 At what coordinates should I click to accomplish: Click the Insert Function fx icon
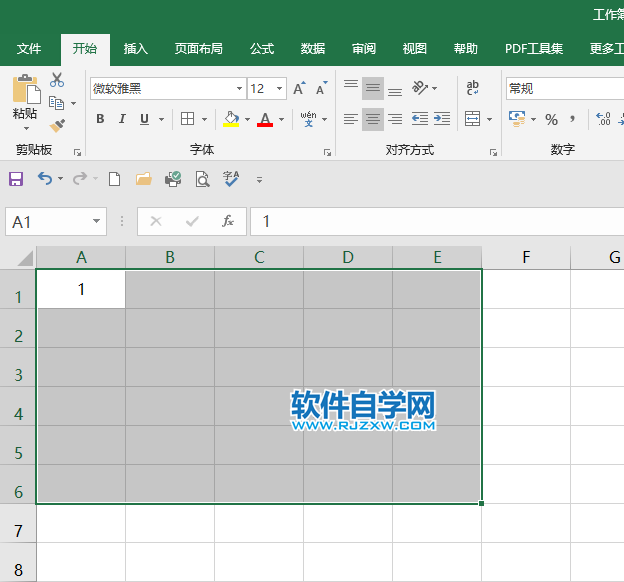click(x=228, y=221)
